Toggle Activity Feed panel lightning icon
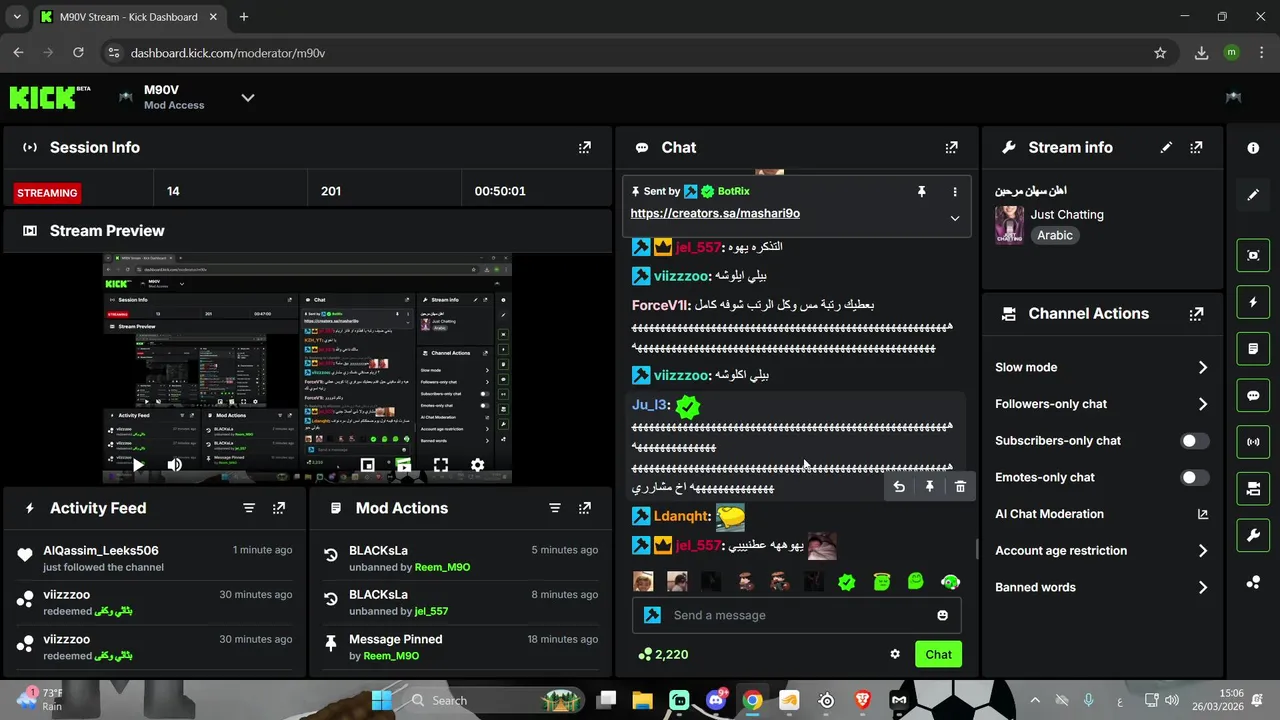This screenshot has height=720, width=1280. point(1253,302)
